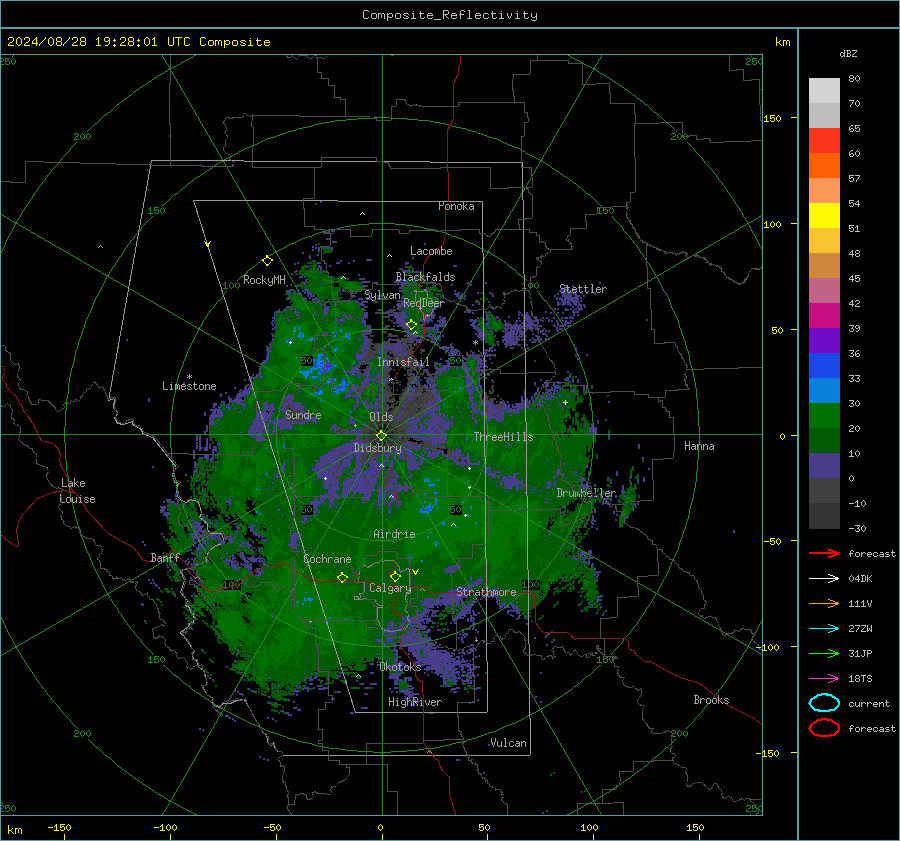The height and width of the screenshot is (841, 900).
Task: Click the Drumheller city label
Action: 586,493
